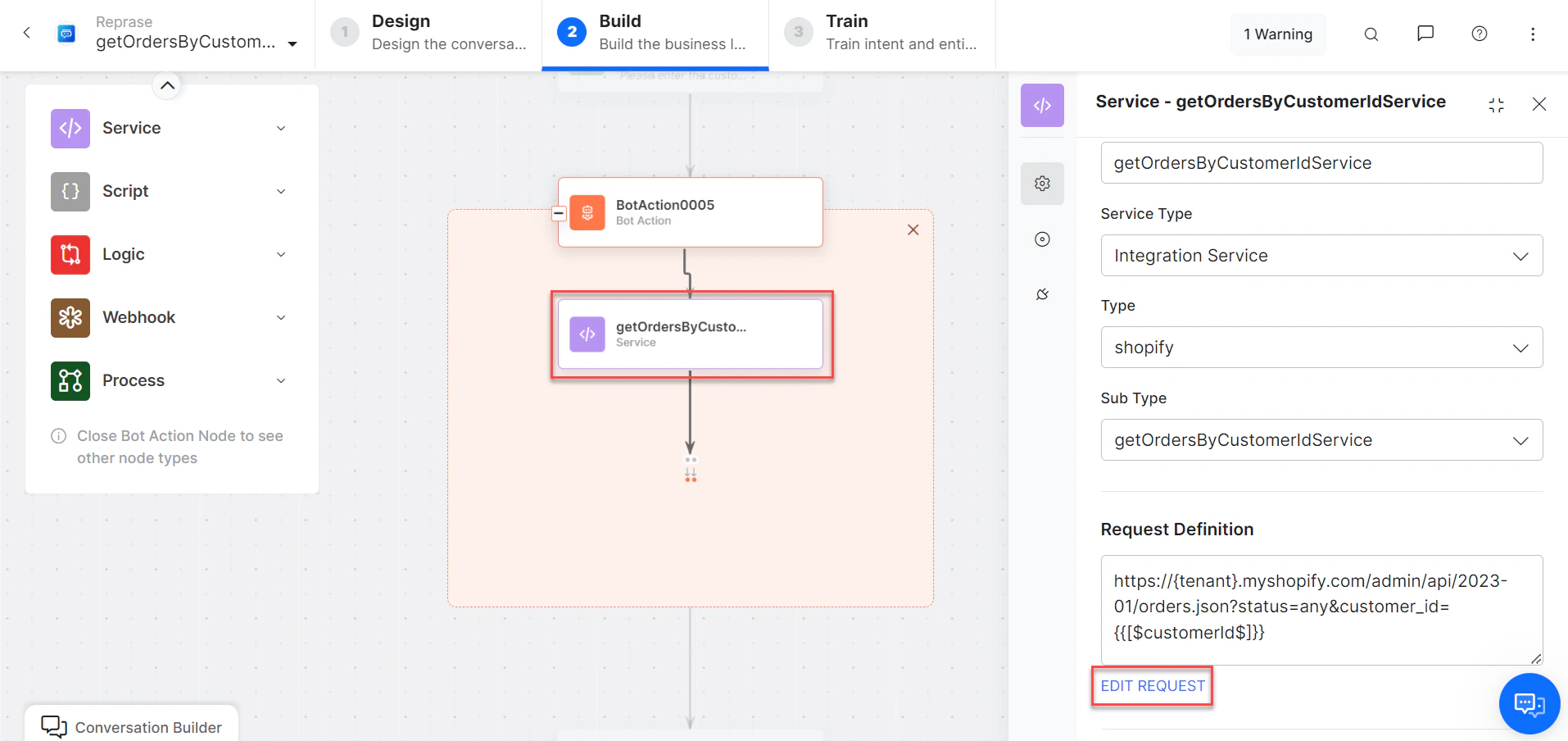This screenshot has width=1568, height=741.
Task: Open the Service Type dropdown
Action: point(1321,255)
